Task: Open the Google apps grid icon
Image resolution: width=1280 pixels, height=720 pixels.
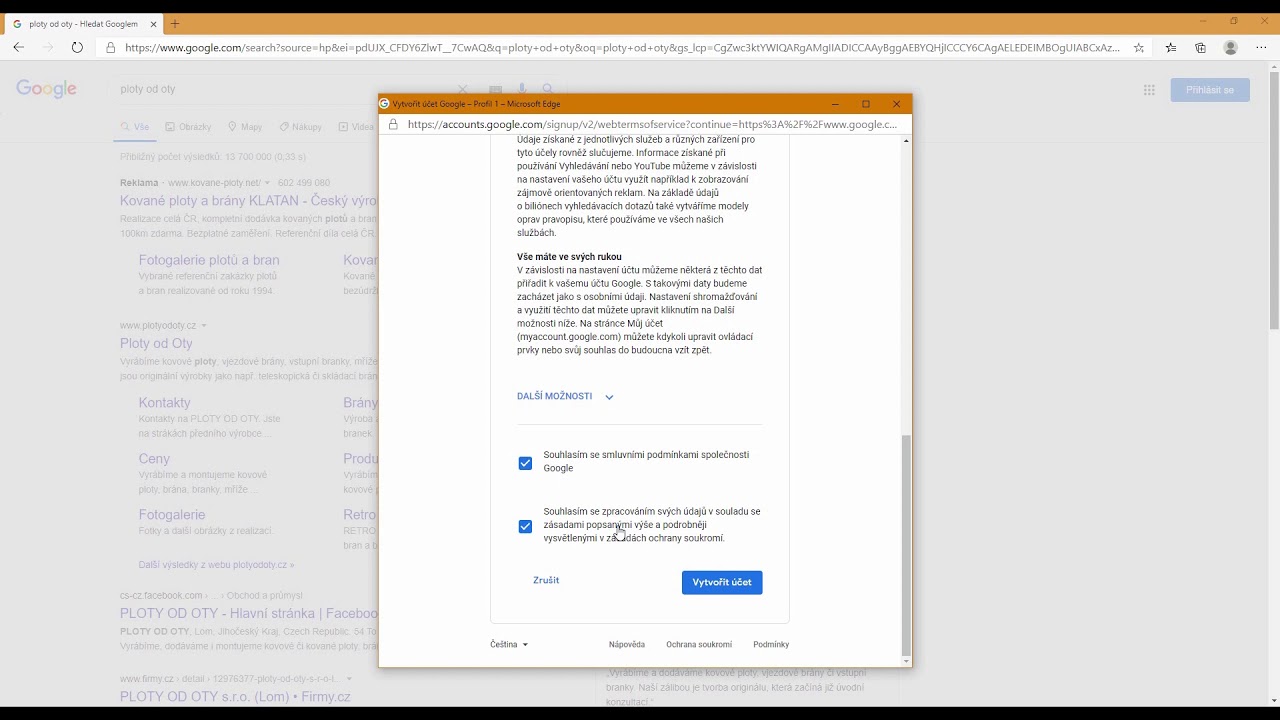Action: (x=1149, y=90)
